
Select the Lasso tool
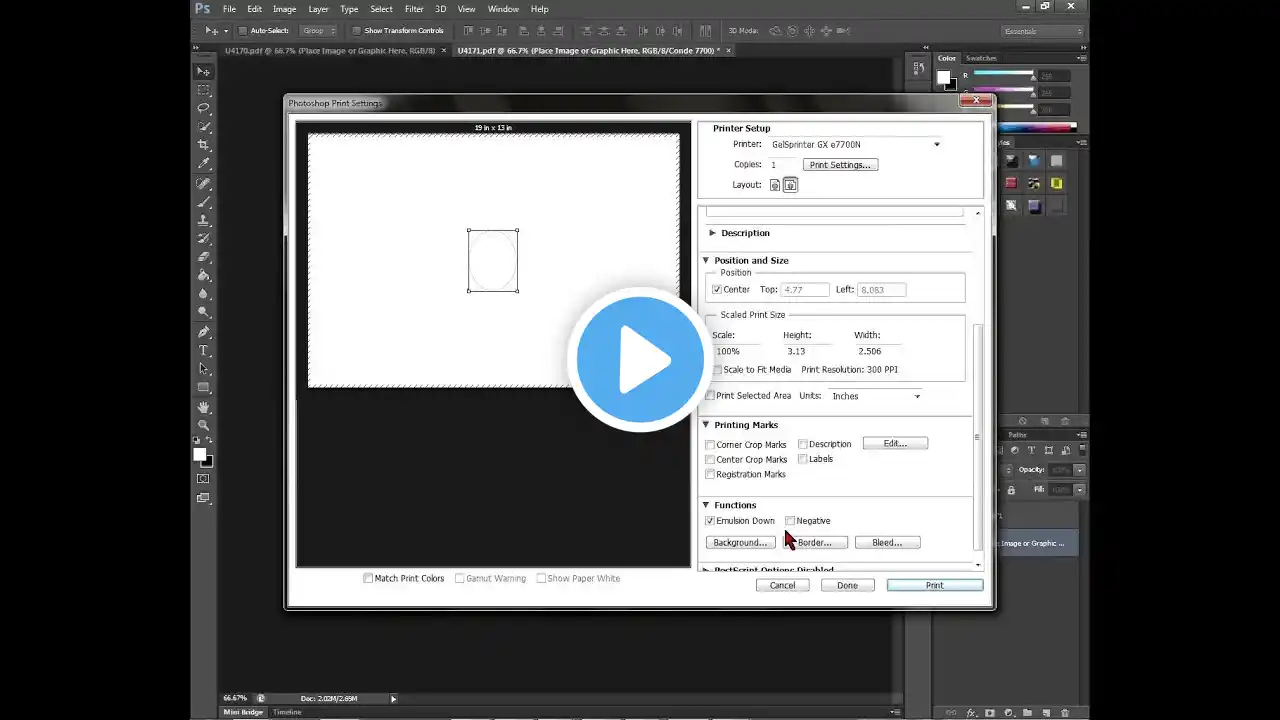(x=204, y=108)
